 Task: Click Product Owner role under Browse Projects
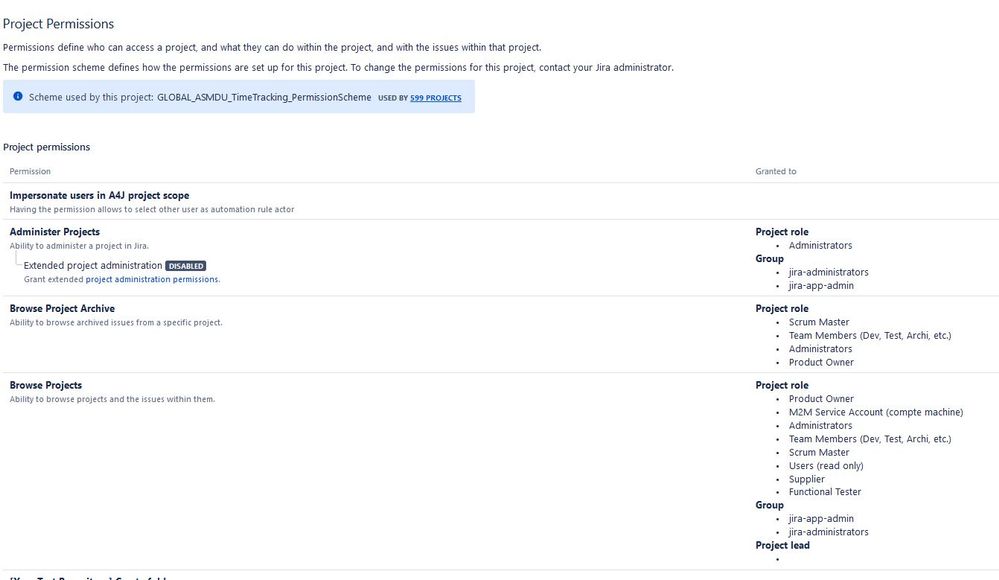click(820, 398)
